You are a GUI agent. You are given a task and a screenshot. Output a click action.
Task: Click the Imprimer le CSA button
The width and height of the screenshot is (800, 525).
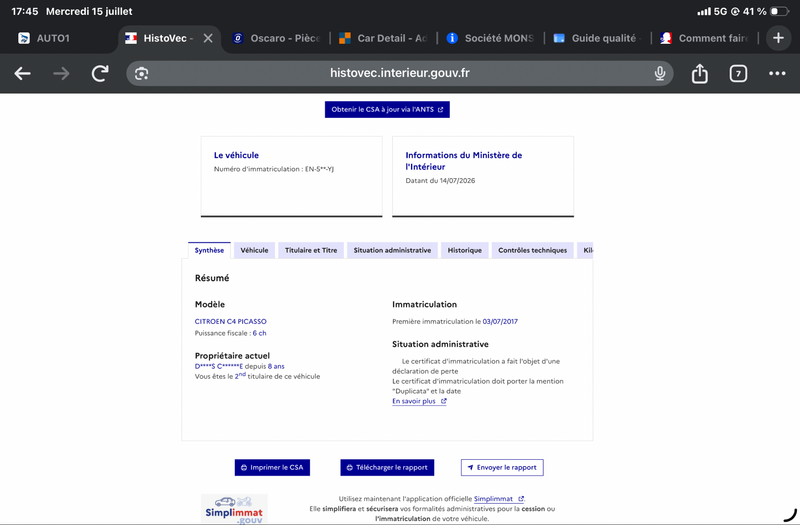(272, 467)
